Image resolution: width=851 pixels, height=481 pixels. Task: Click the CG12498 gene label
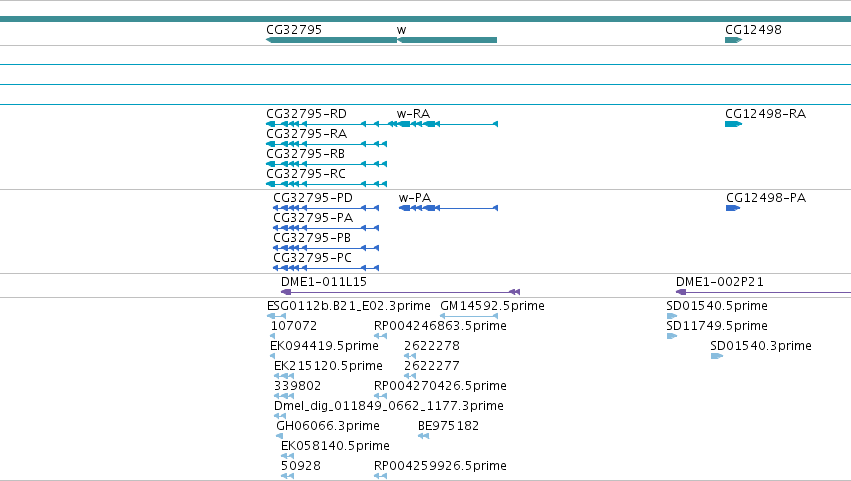coord(753,30)
